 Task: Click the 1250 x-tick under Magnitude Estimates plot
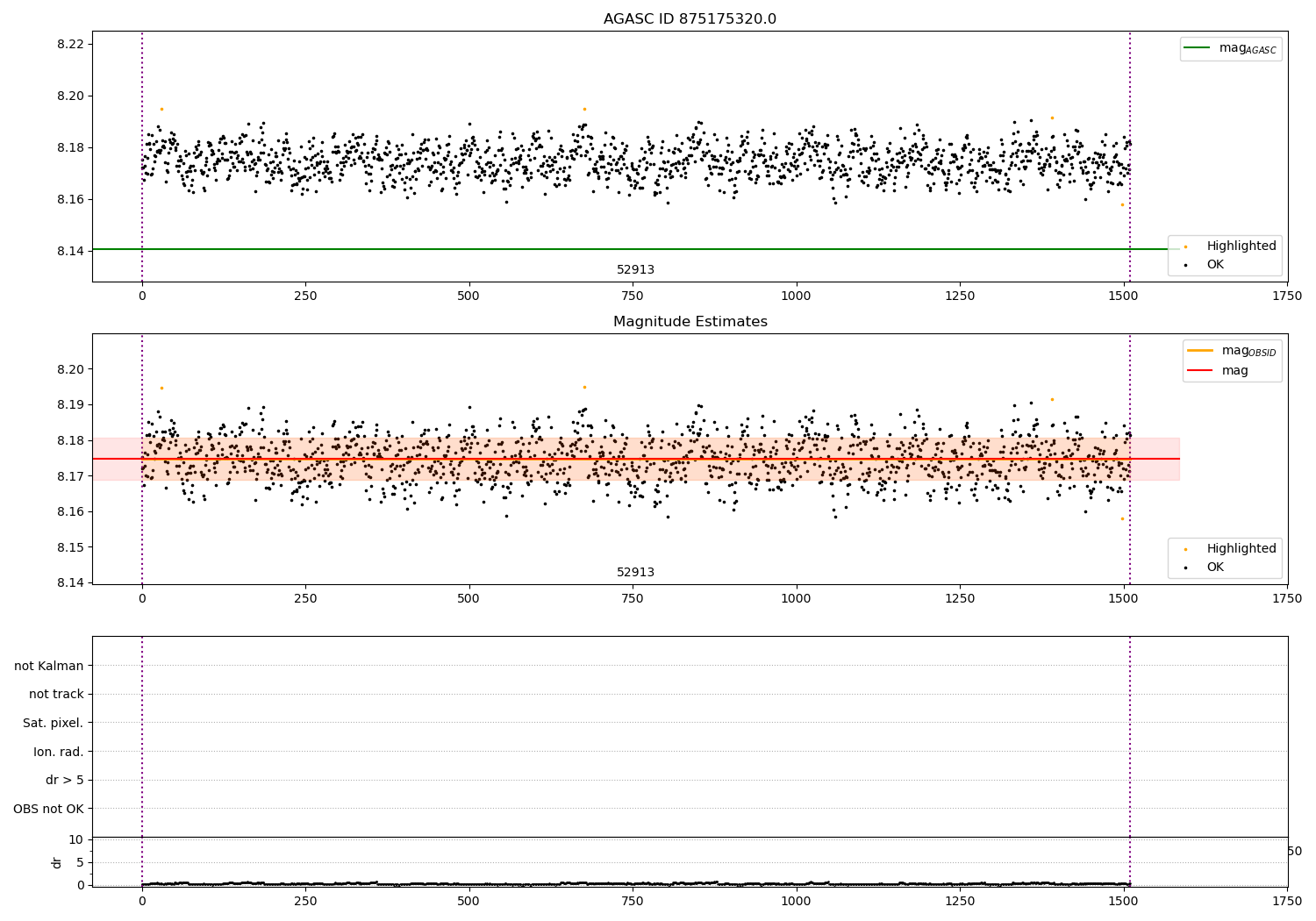click(960, 599)
